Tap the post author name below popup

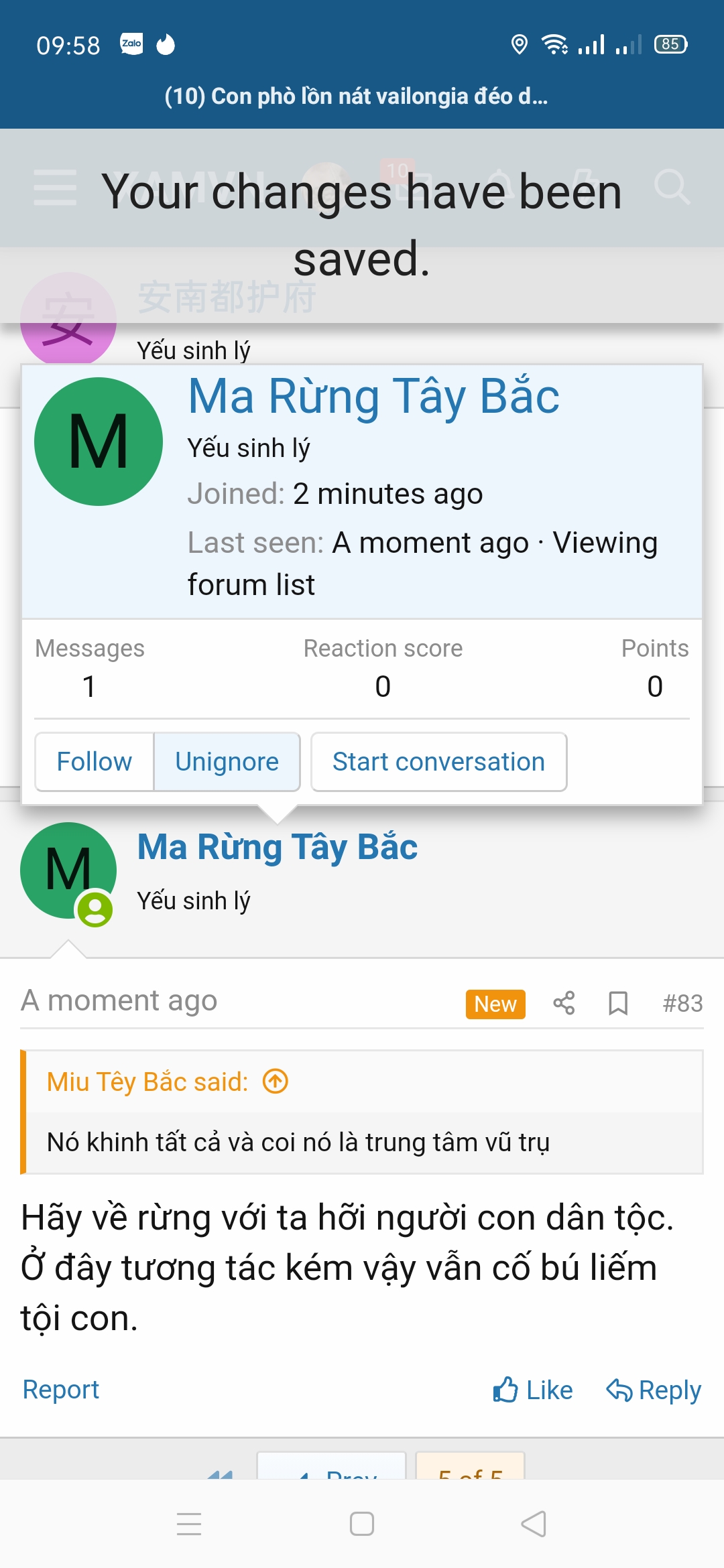pyautogui.click(x=278, y=847)
